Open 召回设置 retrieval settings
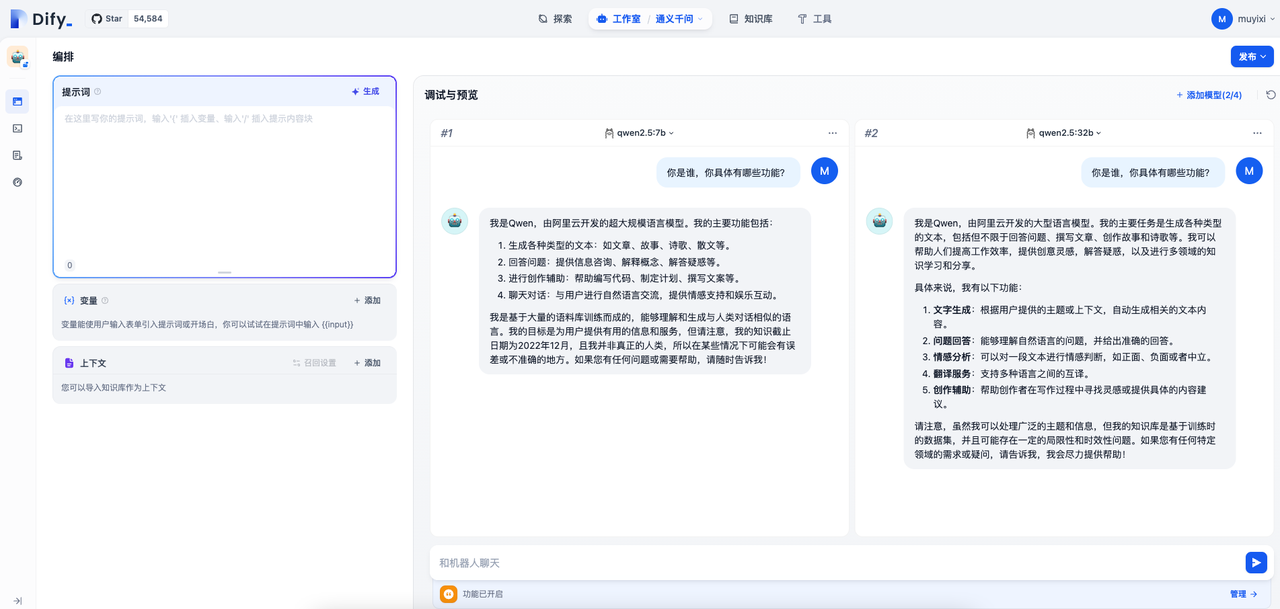1280x609 pixels. tap(314, 363)
